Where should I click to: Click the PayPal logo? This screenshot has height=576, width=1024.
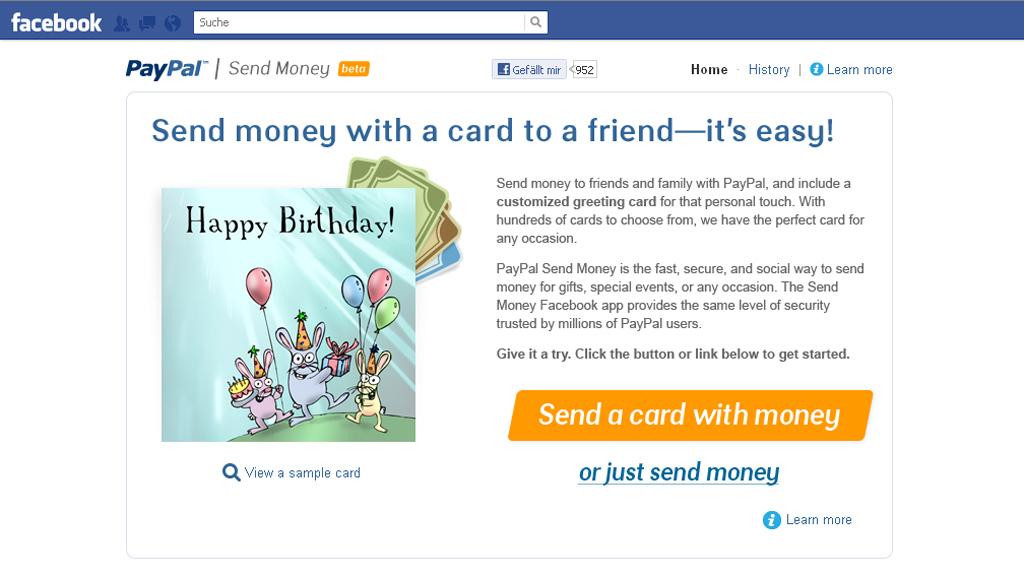pos(166,69)
